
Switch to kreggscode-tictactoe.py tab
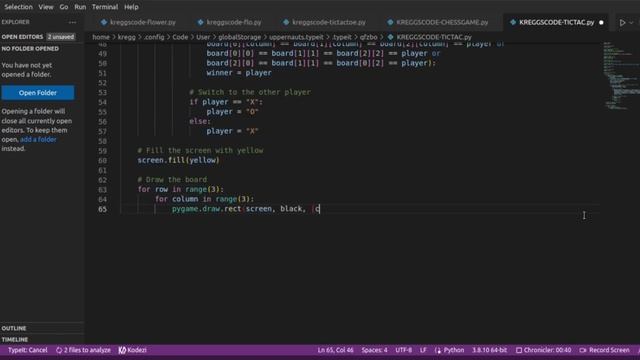[325, 22]
